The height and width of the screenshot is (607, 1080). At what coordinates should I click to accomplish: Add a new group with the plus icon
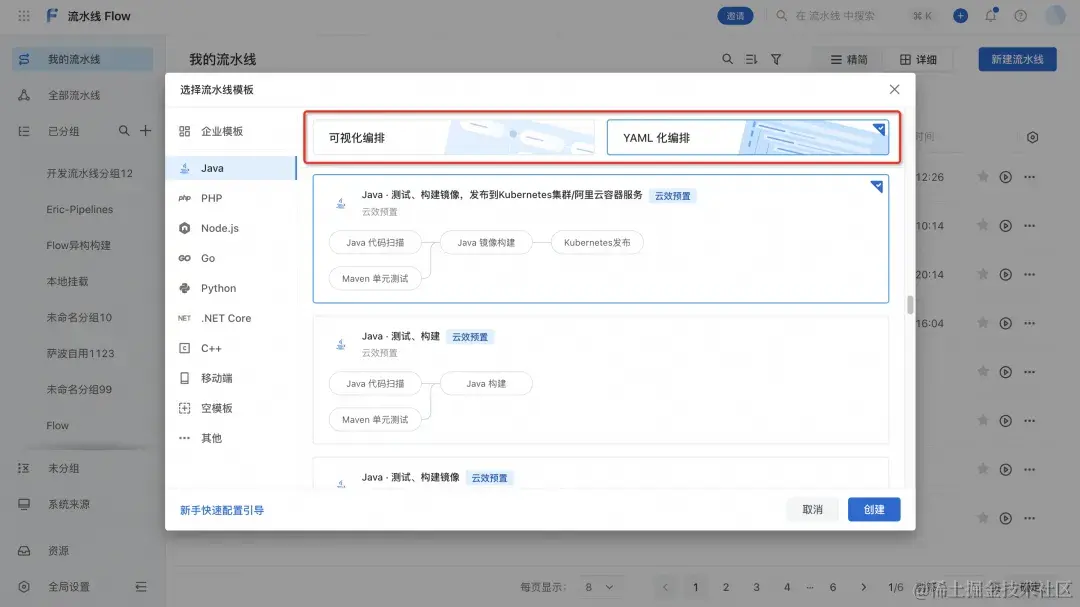click(x=145, y=130)
